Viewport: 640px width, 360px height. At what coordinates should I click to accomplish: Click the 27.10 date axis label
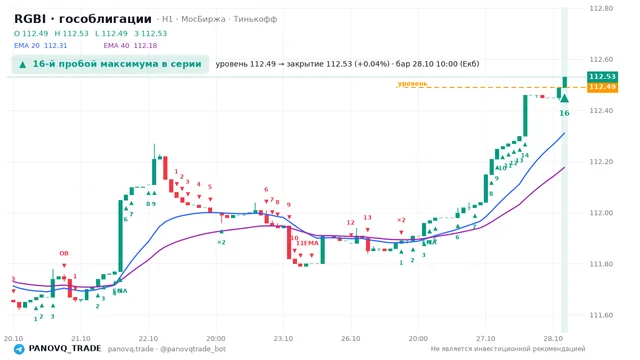point(486,338)
